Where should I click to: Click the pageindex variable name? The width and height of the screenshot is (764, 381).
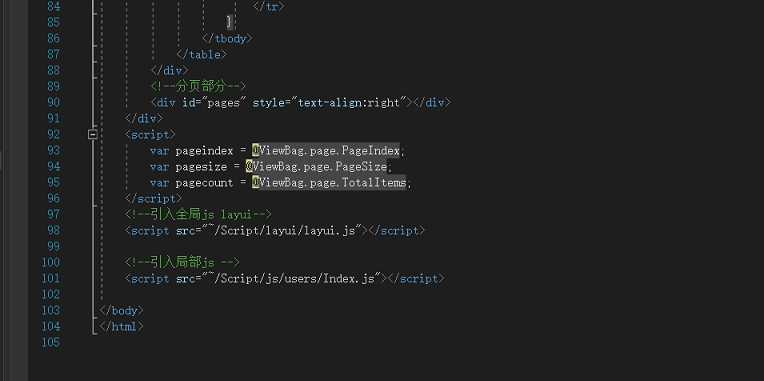click(204, 151)
